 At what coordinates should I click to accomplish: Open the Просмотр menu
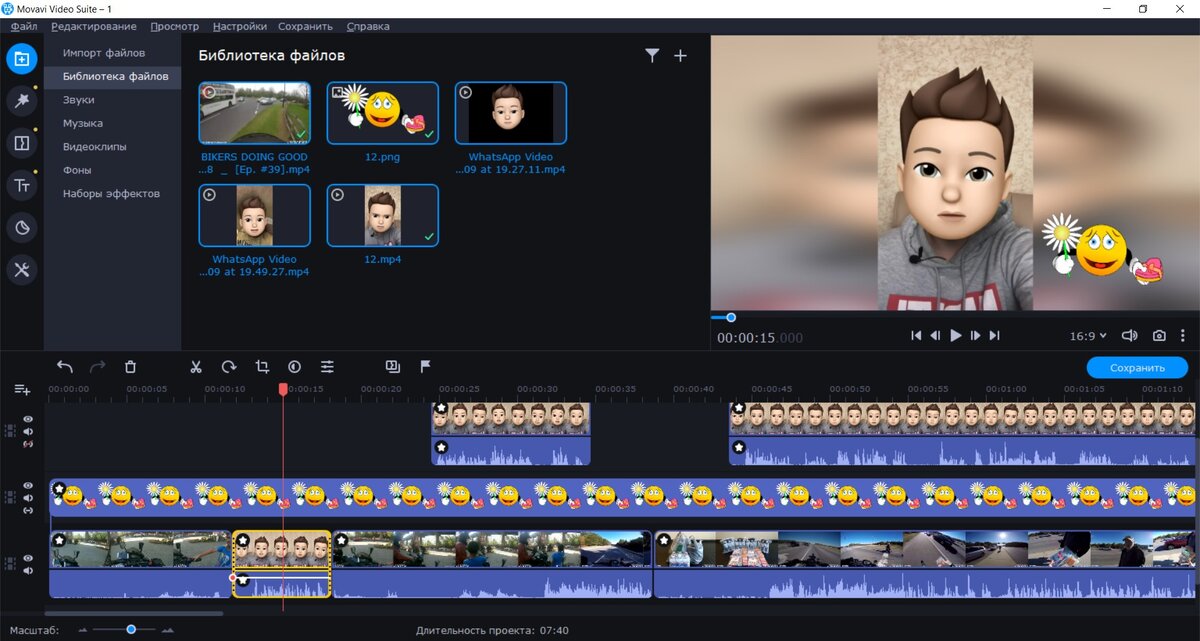[x=174, y=26]
